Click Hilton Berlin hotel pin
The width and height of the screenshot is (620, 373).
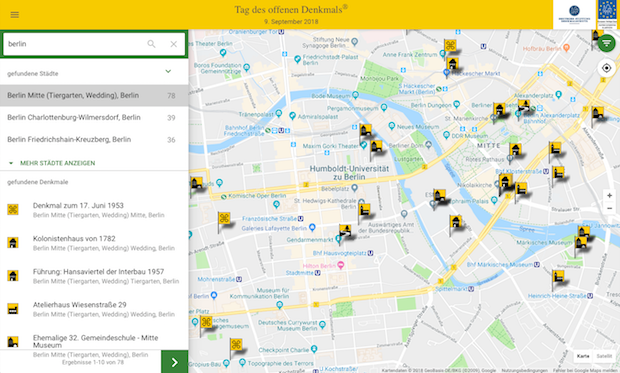pyautogui.click(x=340, y=265)
